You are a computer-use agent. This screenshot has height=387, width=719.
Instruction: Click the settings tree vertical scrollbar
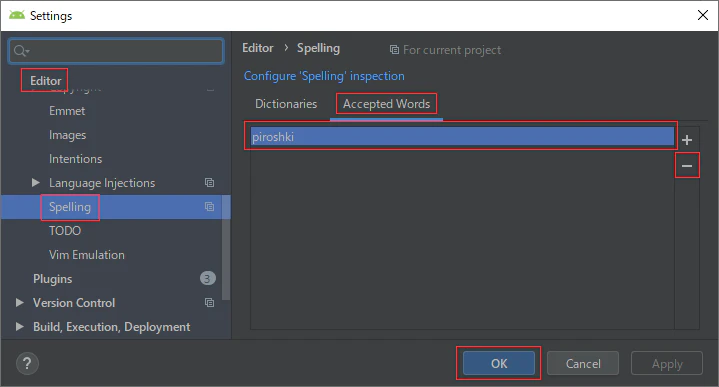coord(226,248)
